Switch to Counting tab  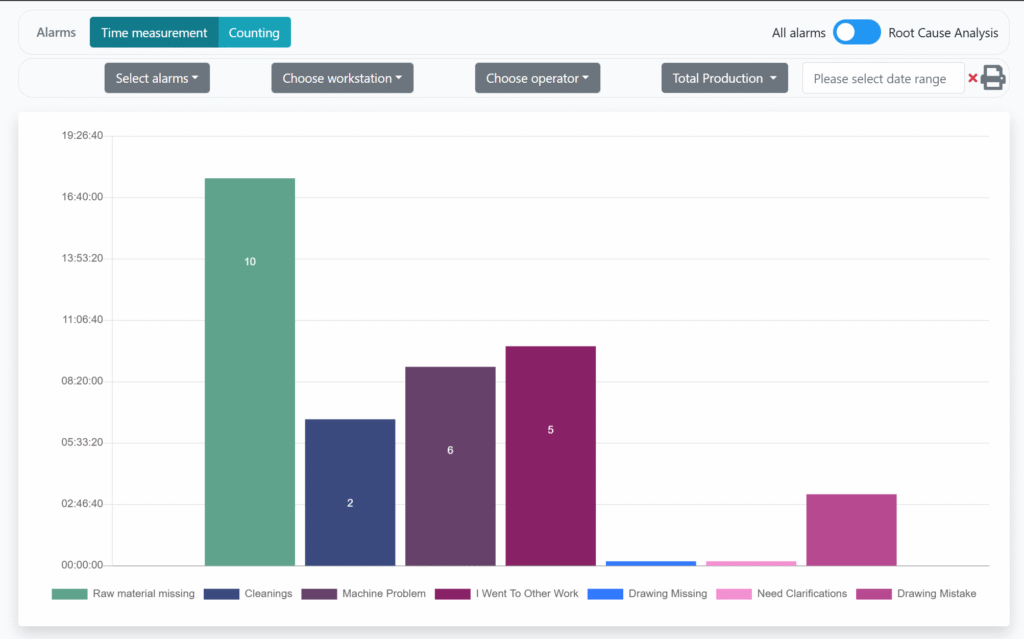coord(254,33)
